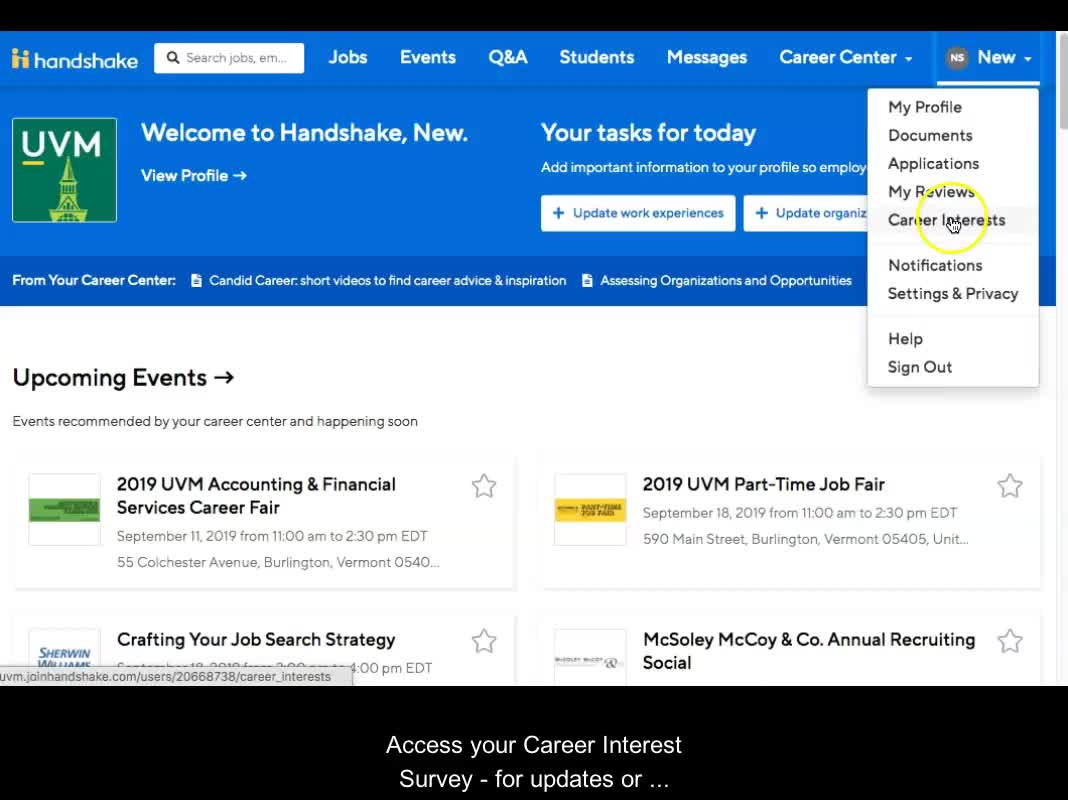The image size is (1068, 800).
Task: Expand the Career Center dropdown
Action: pyautogui.click(x=845, y=58)
